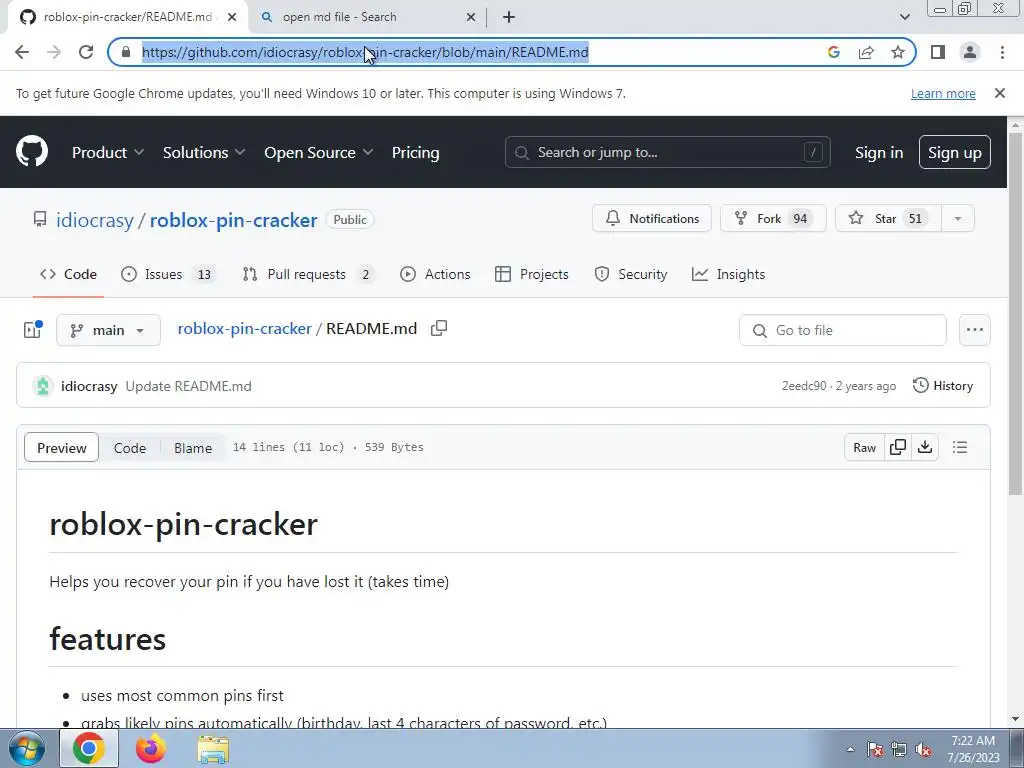Screen dimensions: 1024x768
Task: Click the GitHub Octocat logo
Action: tap(32, 152)
